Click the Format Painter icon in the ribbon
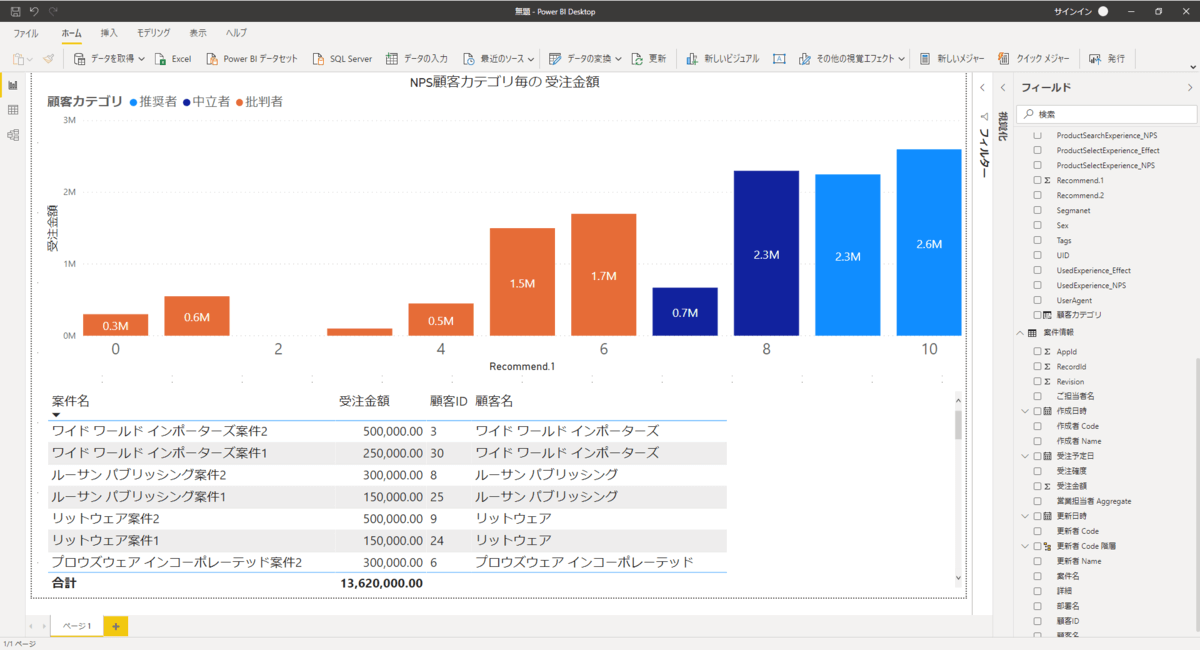Viewport: 1200px width, 650px height. (49, 59)
